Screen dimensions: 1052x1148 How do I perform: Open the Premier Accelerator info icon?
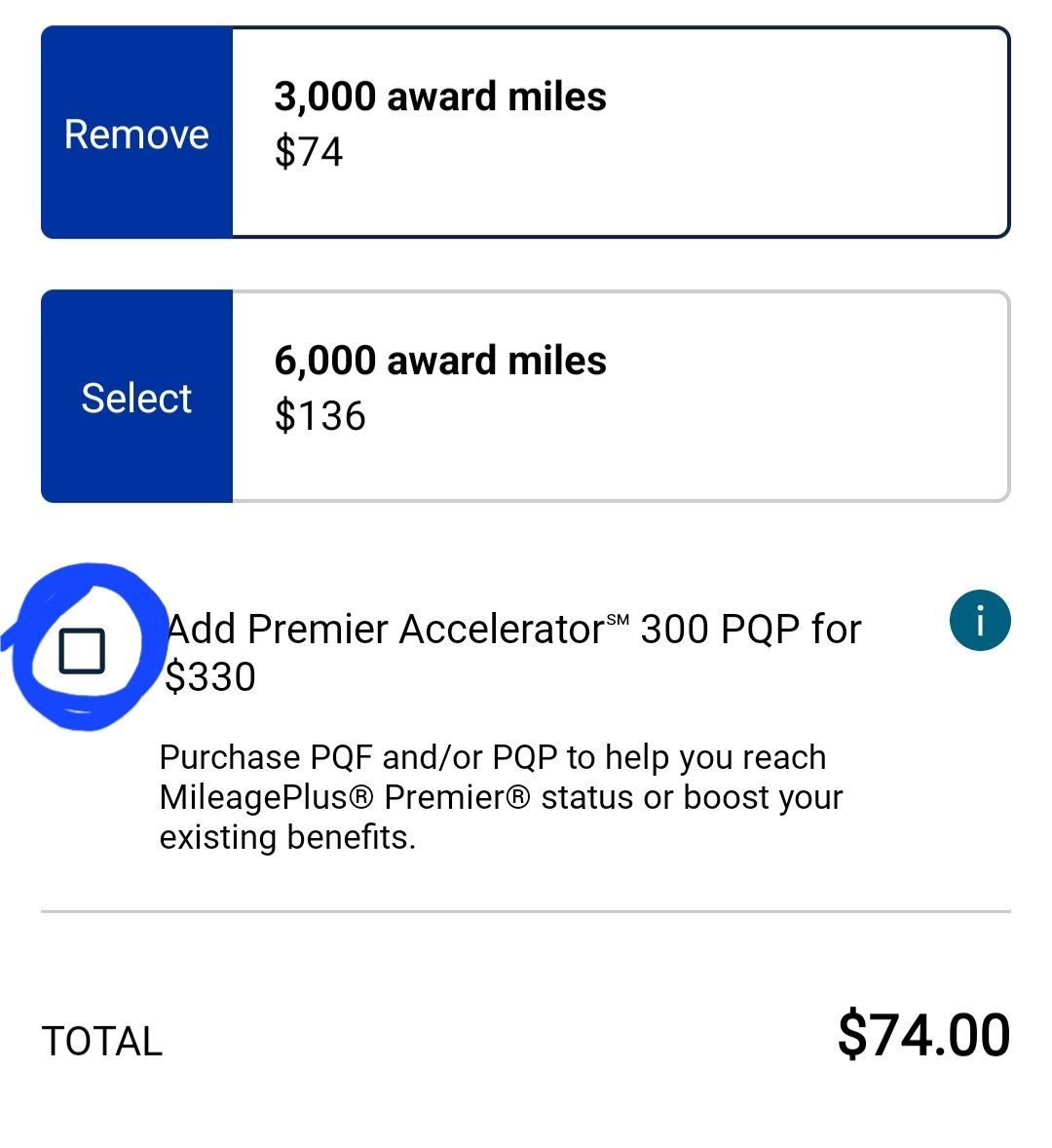[x=979, y=621]
